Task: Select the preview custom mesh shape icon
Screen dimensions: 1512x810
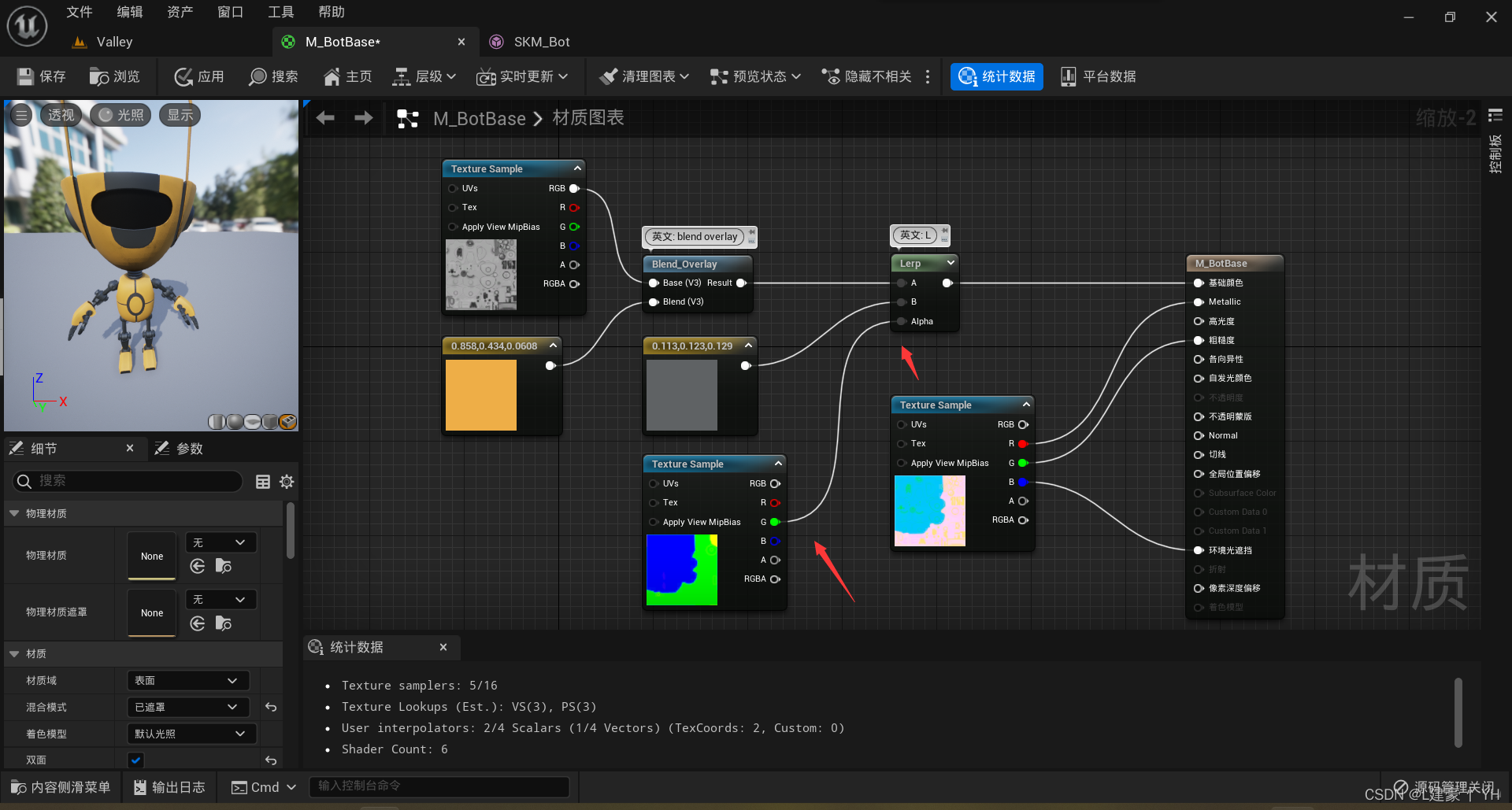Action: pos(288,422)
